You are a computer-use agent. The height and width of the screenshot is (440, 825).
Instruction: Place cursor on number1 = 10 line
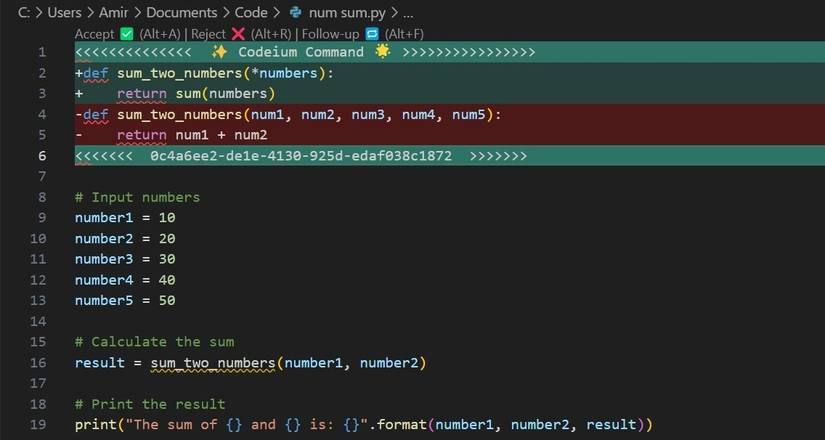point(125,218)
